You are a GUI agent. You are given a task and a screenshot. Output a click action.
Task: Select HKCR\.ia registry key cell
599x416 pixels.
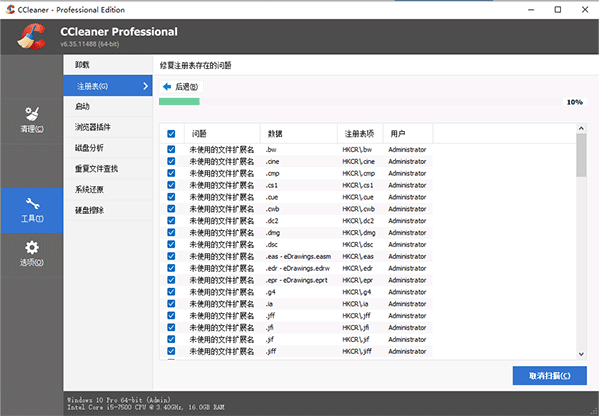coord(356,304)
